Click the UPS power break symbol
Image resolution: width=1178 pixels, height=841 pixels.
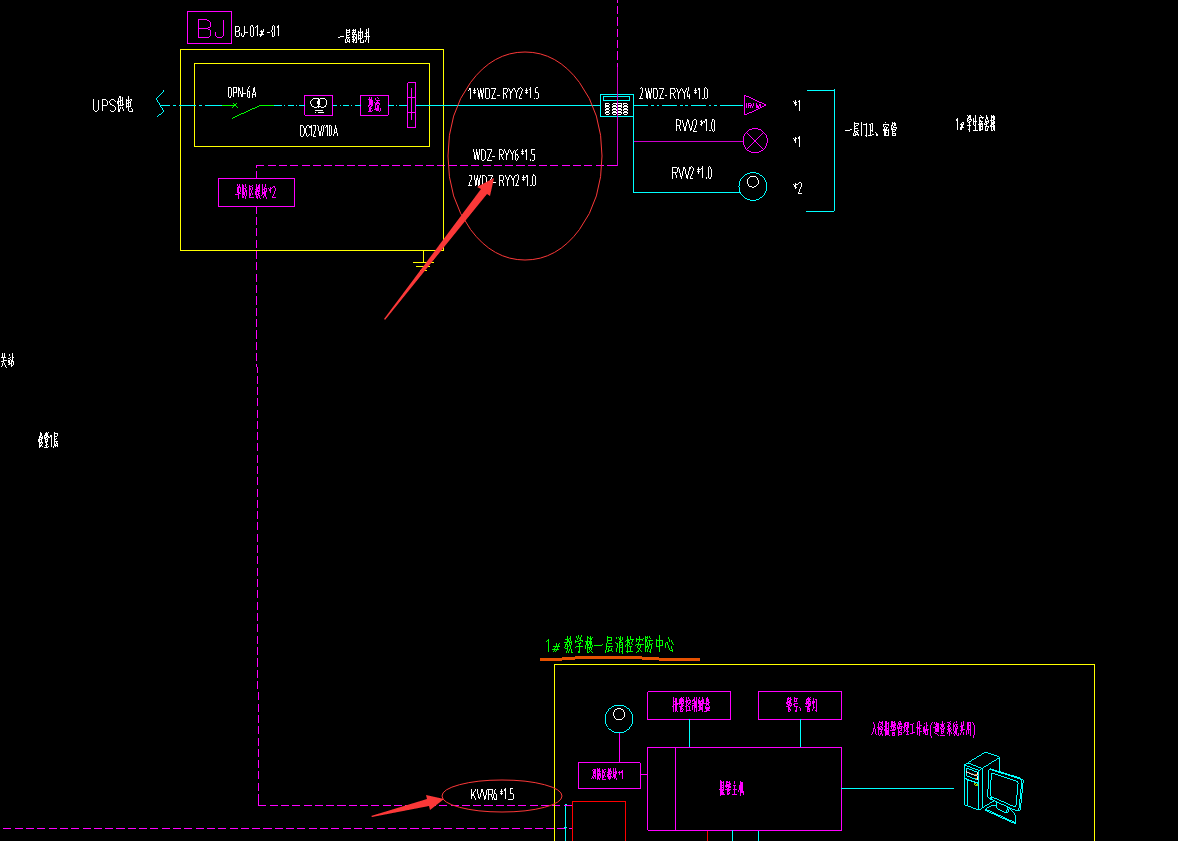point(160,104)
